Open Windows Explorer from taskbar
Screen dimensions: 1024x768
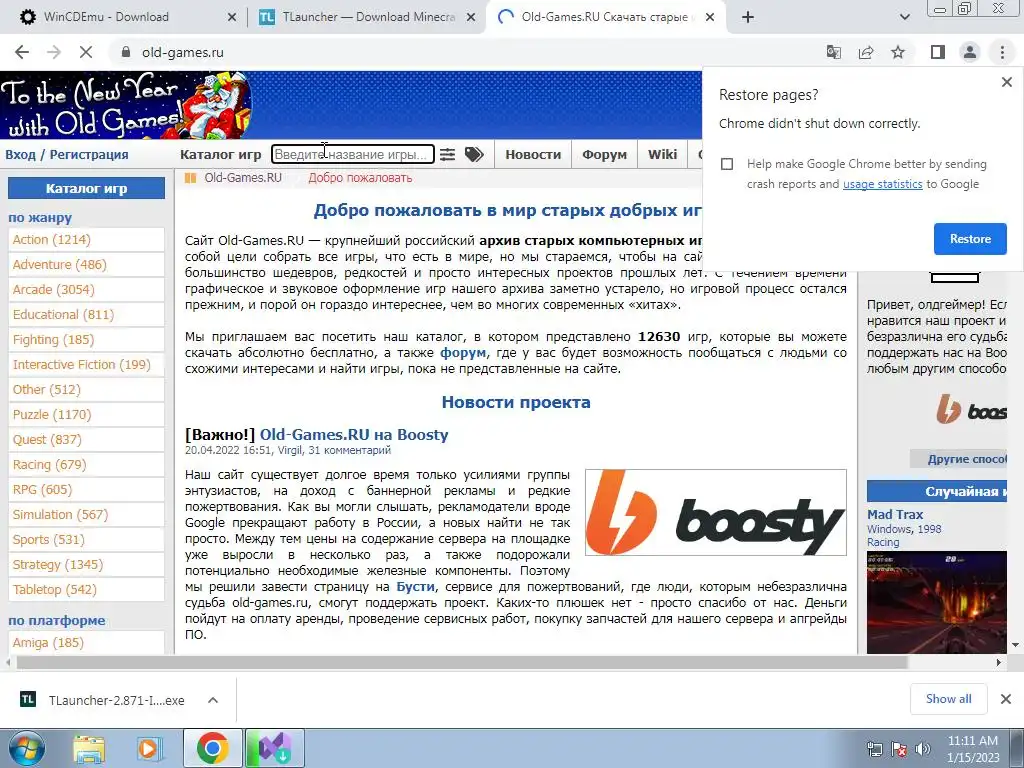tap(89, 748)
